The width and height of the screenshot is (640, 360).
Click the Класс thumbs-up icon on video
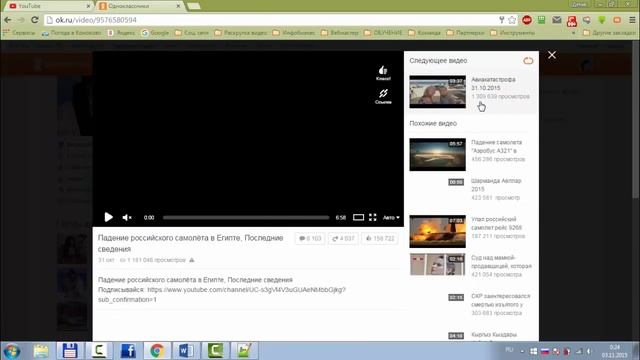point(383,73)
